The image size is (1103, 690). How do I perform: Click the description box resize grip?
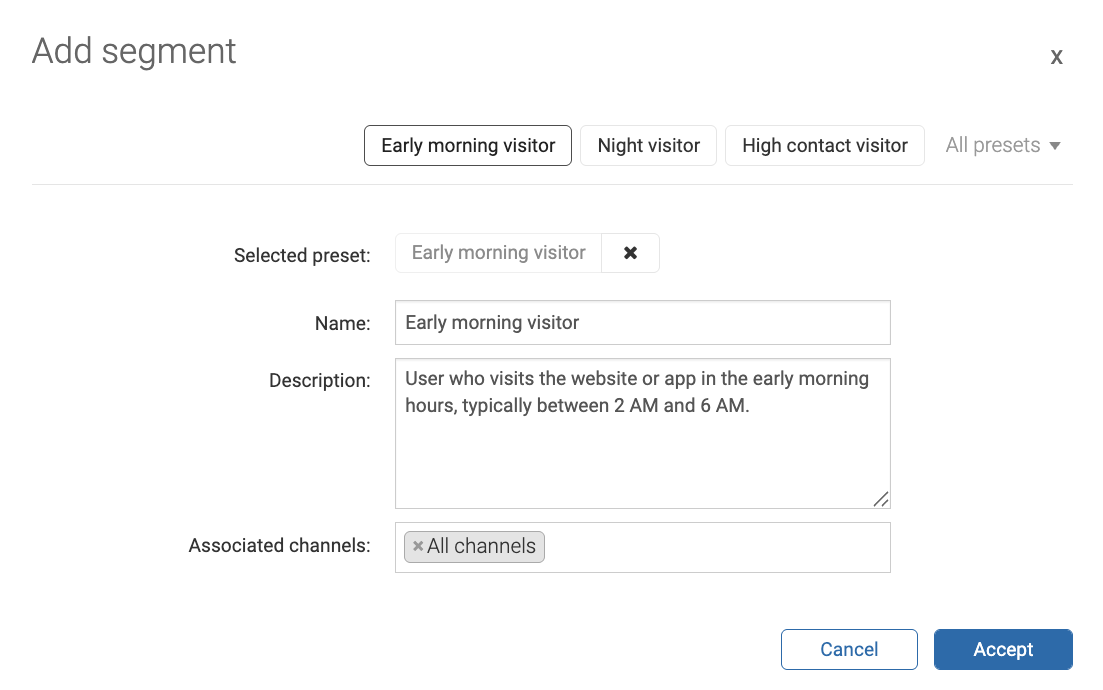(x=881, y=499)
